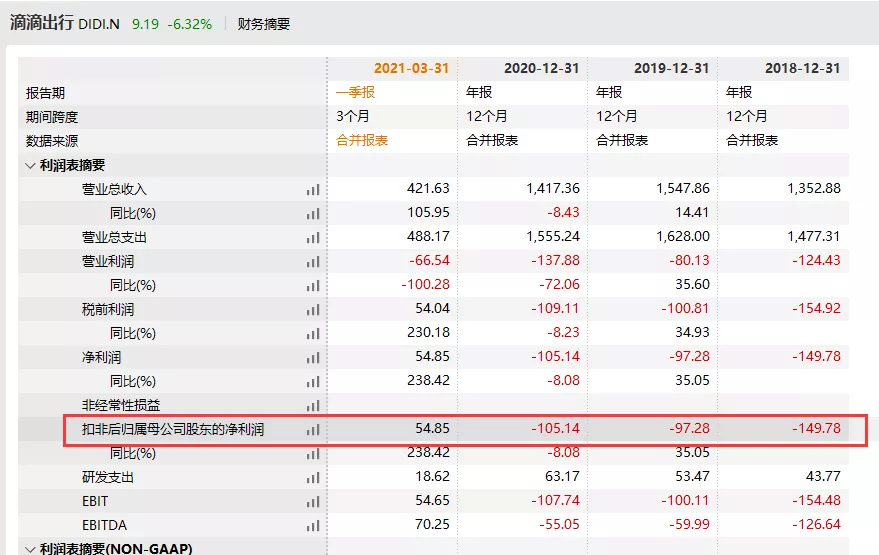Click the 3个月 period cell
The image size is (879, 555).
click(x=353, y=116)
